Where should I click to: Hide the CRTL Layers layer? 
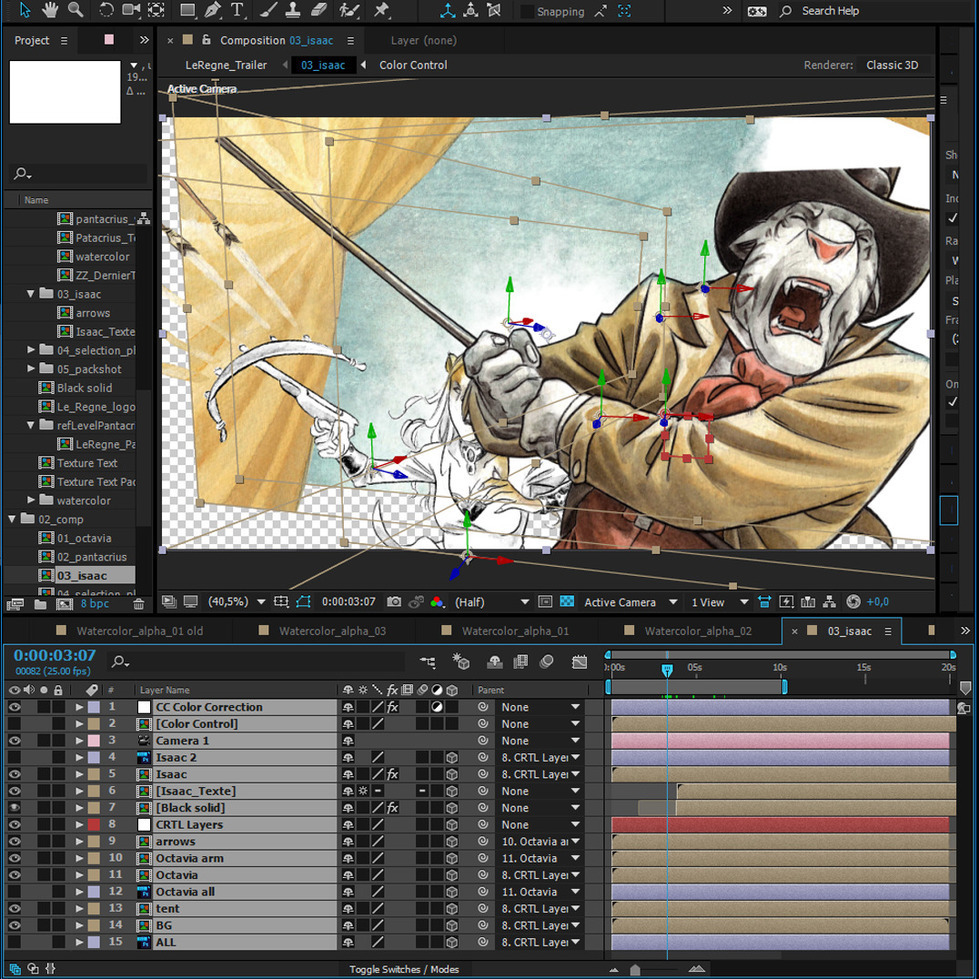point(14,825)
